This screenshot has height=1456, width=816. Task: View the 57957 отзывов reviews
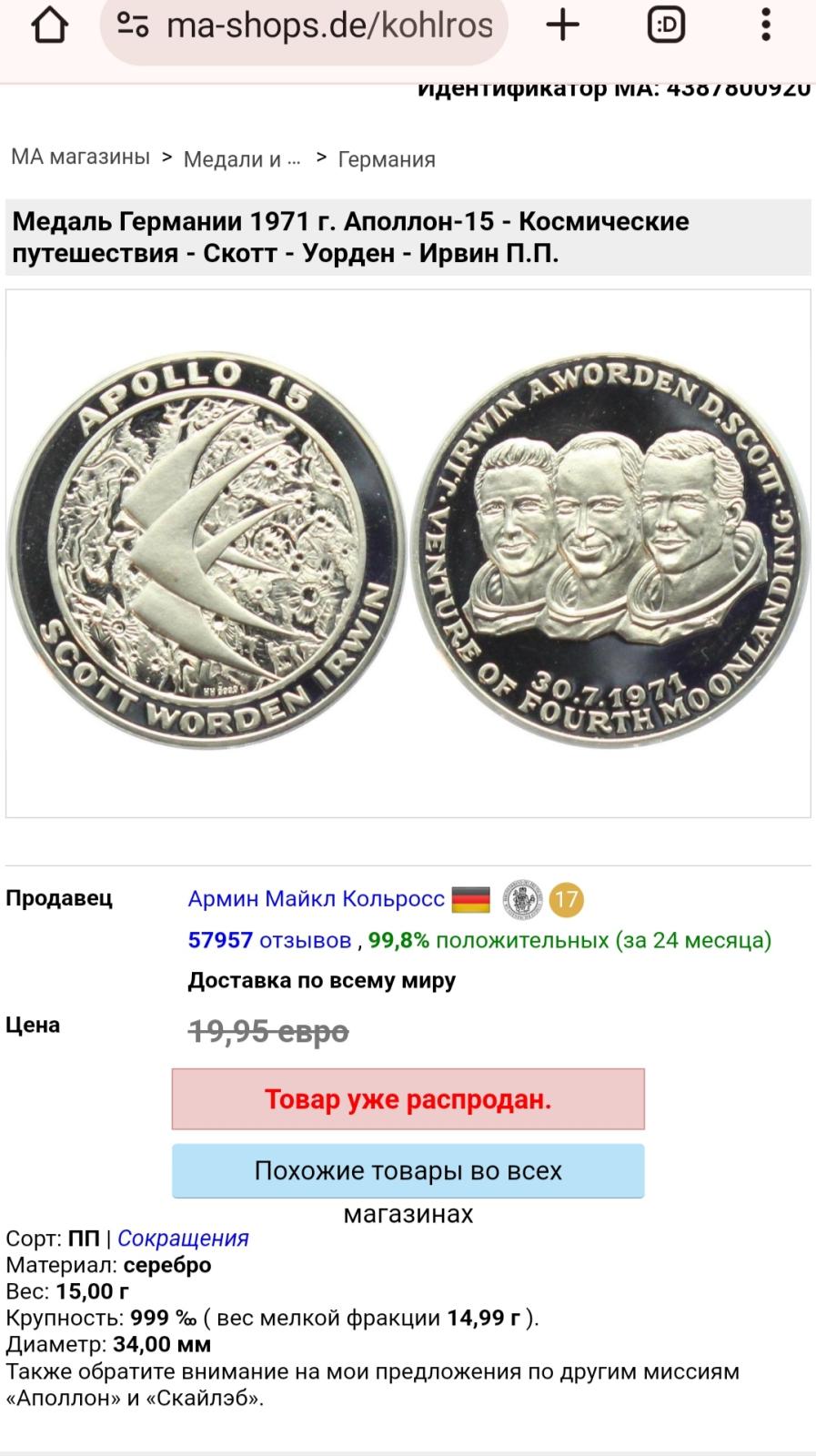tap(269, 940)
